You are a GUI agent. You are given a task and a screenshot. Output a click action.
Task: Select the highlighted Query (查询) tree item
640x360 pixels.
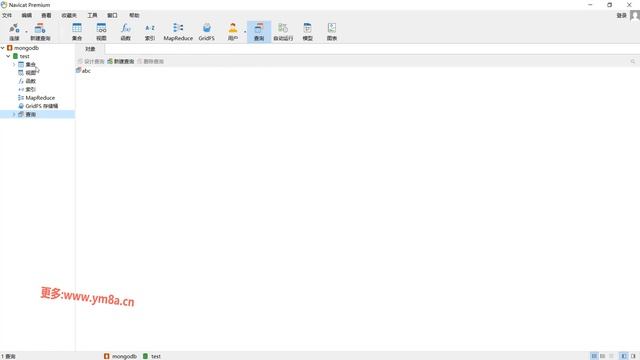(37, 114)
